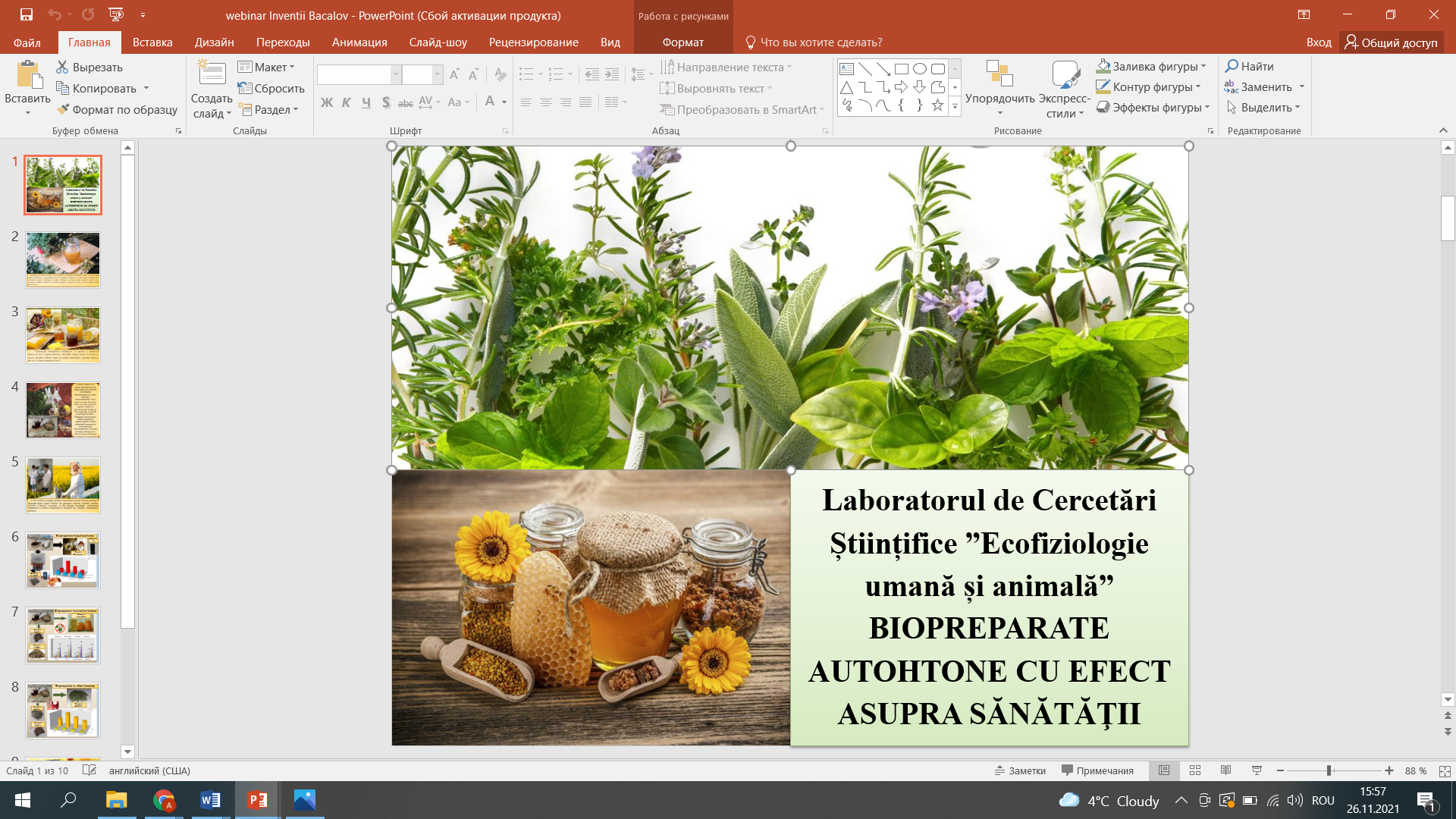This screenshot has width=1456, height=819.
Task: Toggle Underline (Ч) formatting
Action: (366, 102)
